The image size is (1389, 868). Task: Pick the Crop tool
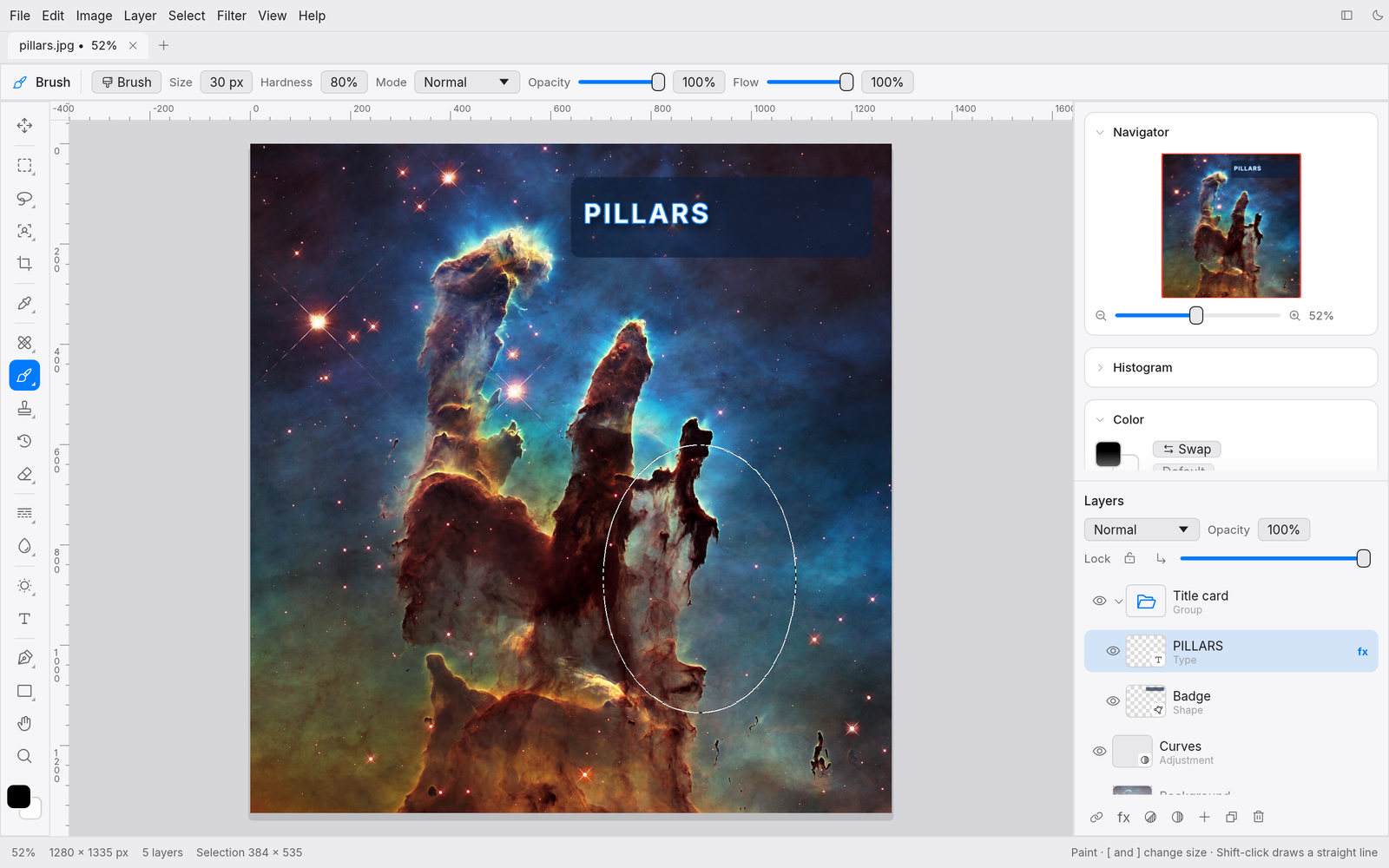tap(24, 263)
